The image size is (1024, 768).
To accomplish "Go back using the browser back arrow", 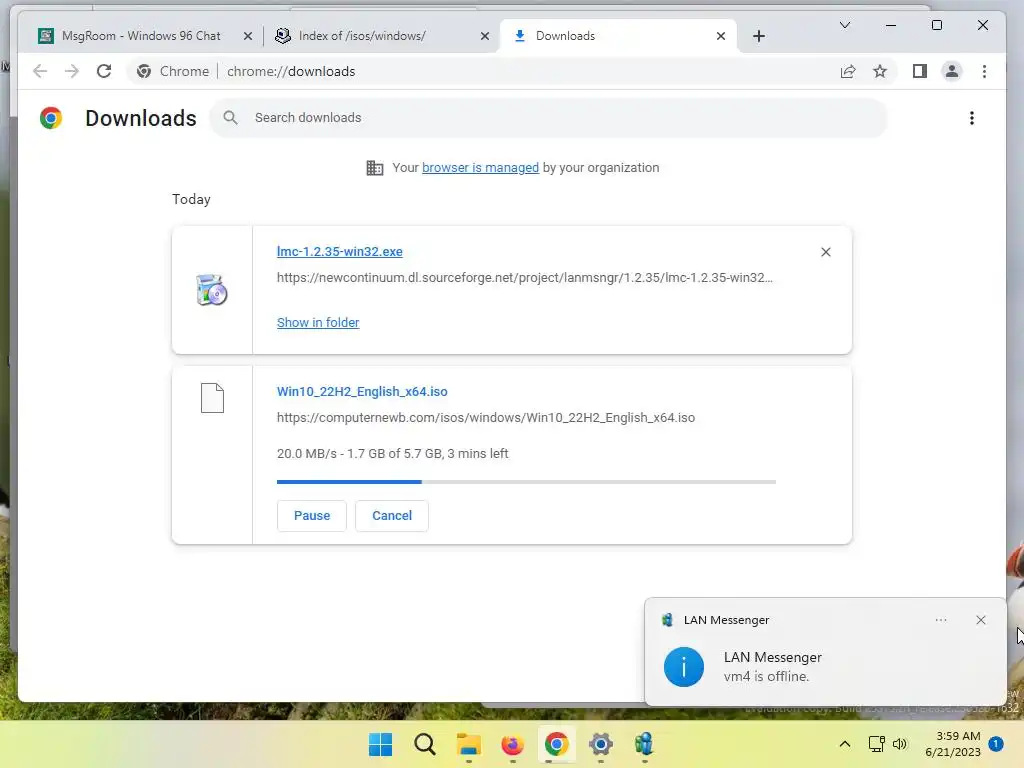I will tap(40, 71).
